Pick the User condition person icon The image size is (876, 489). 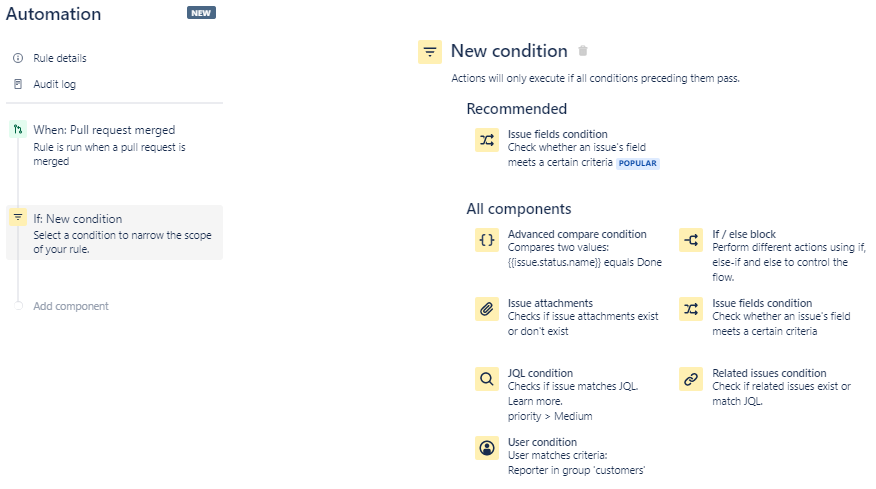coord(486,448)
